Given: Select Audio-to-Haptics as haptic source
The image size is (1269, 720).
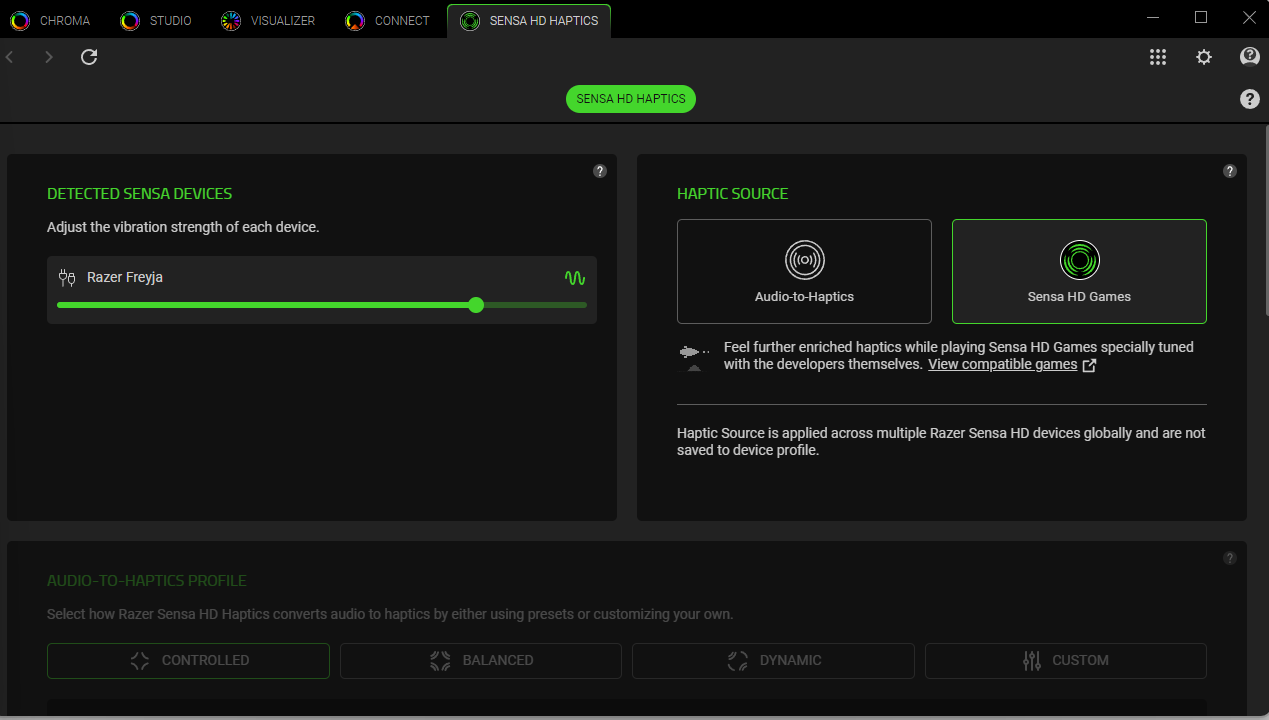Looking at the screenshot, I should point(804,271).
